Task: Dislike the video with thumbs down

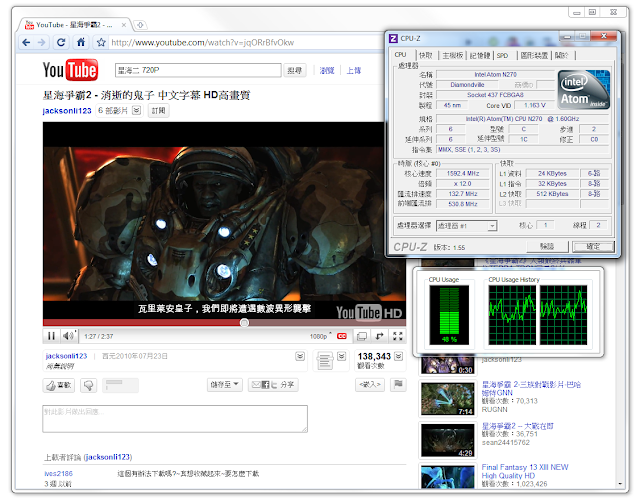Action: pyautogui.click(x=89, y=385)
